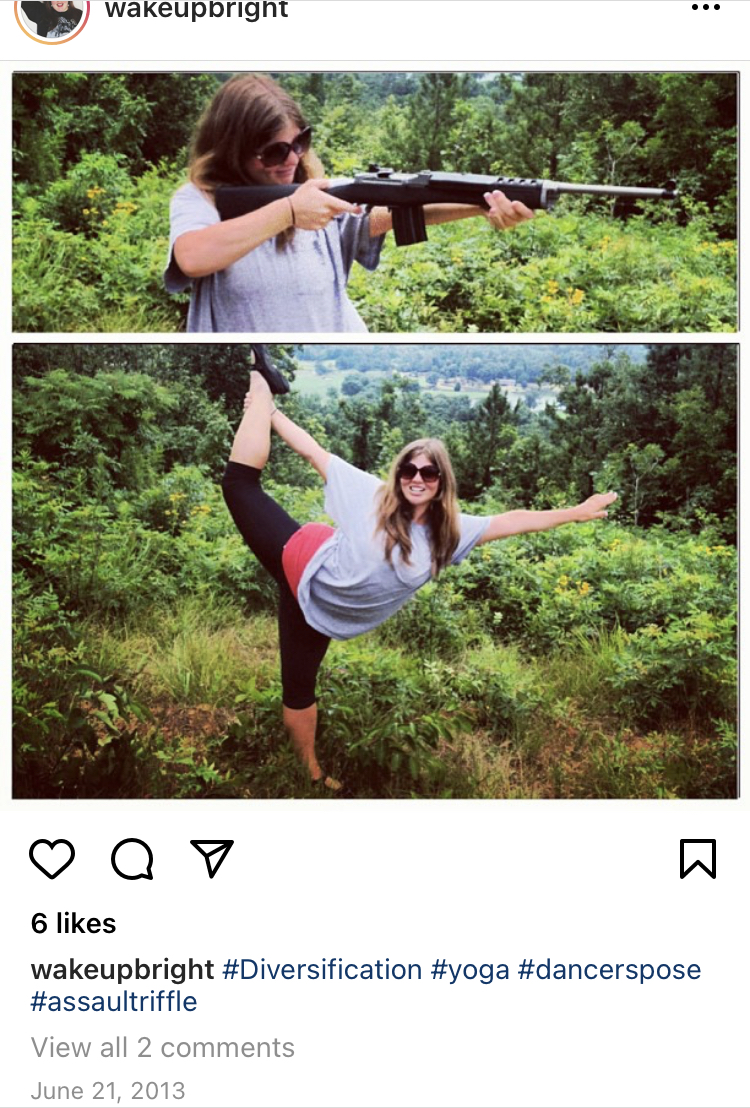Image resolution: width=750 pixels, height=1108 pixels.
Task: Open the three-dot more options menu
Action: click(x=705, y=8)
